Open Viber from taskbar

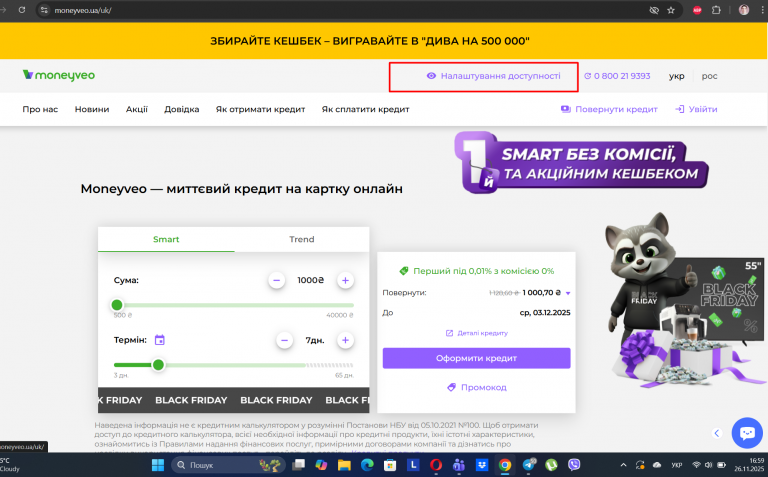click(x=575, y=465)
